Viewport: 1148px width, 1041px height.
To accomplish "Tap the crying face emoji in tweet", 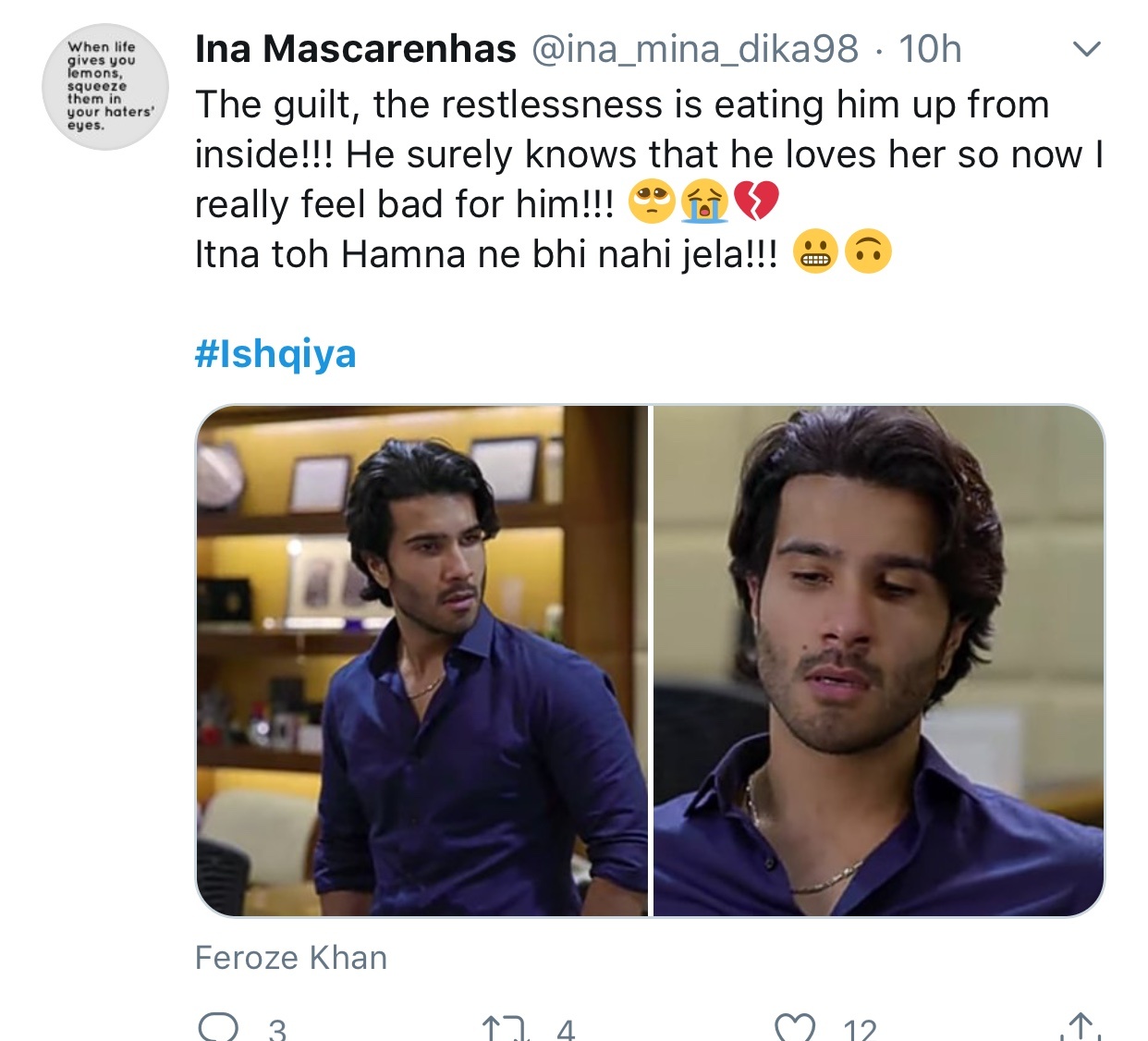I will click(x=705, y=203).
